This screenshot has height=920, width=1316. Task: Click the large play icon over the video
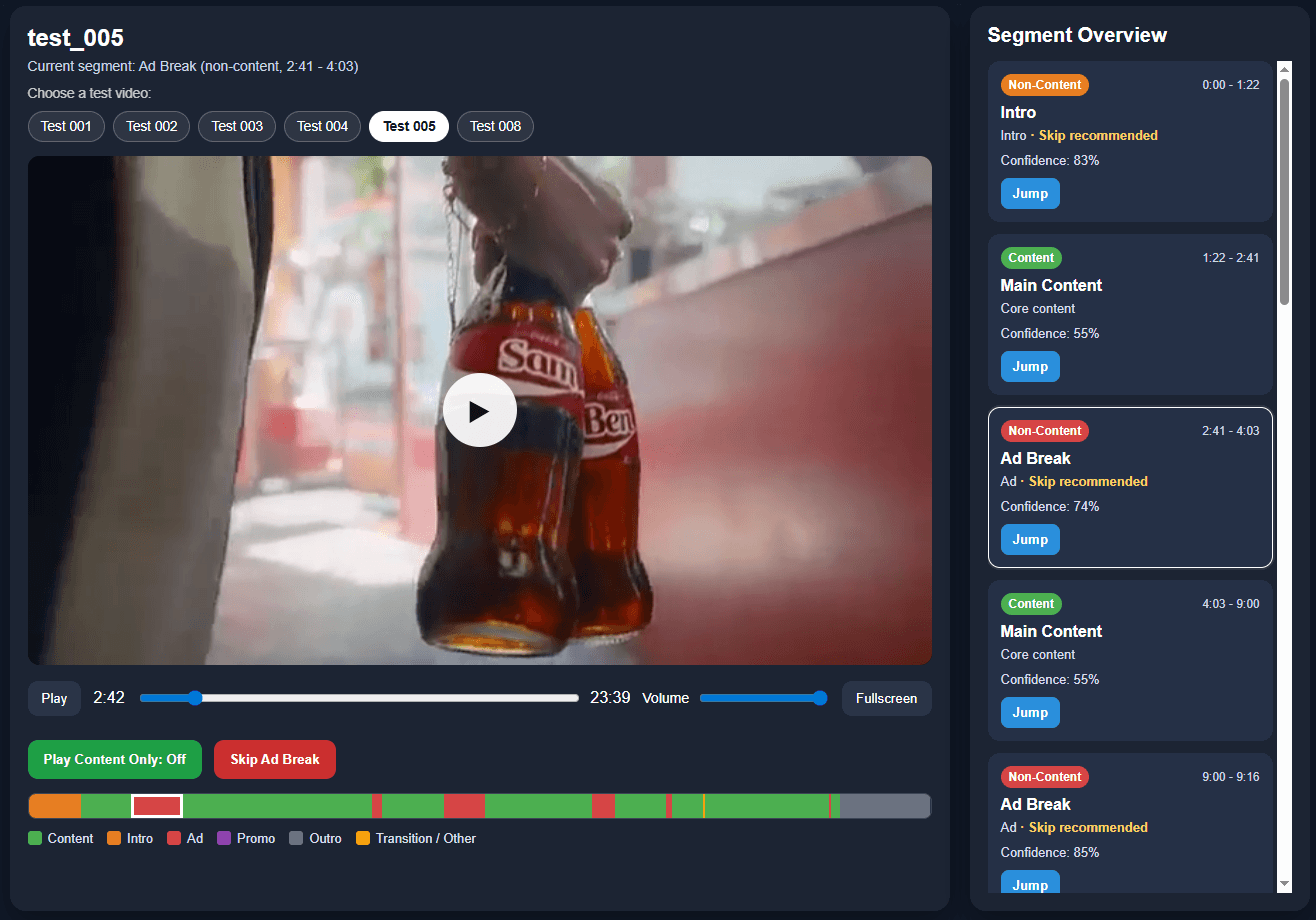click(480, 410)
